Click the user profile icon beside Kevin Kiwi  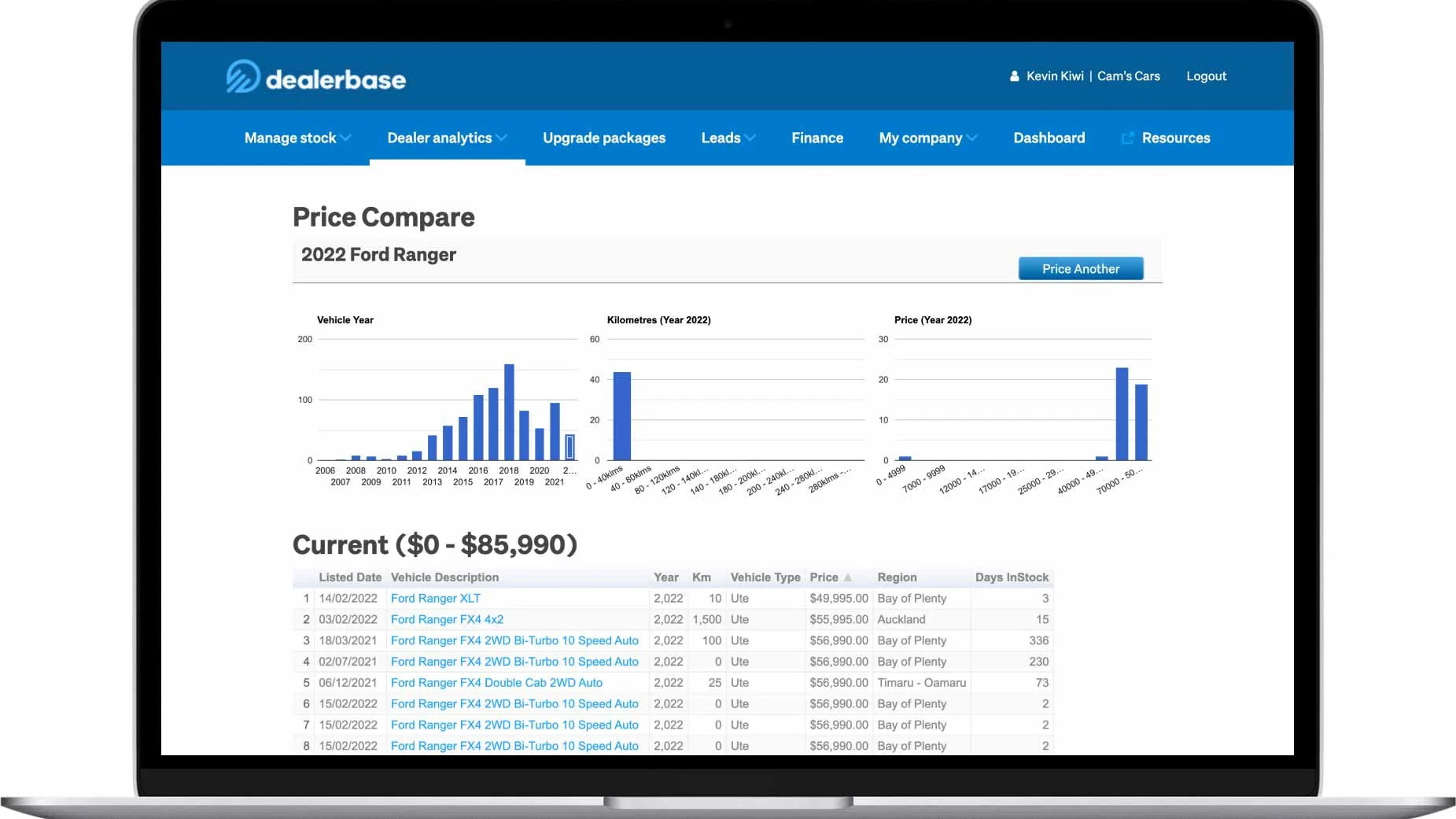click(1014, 76)
